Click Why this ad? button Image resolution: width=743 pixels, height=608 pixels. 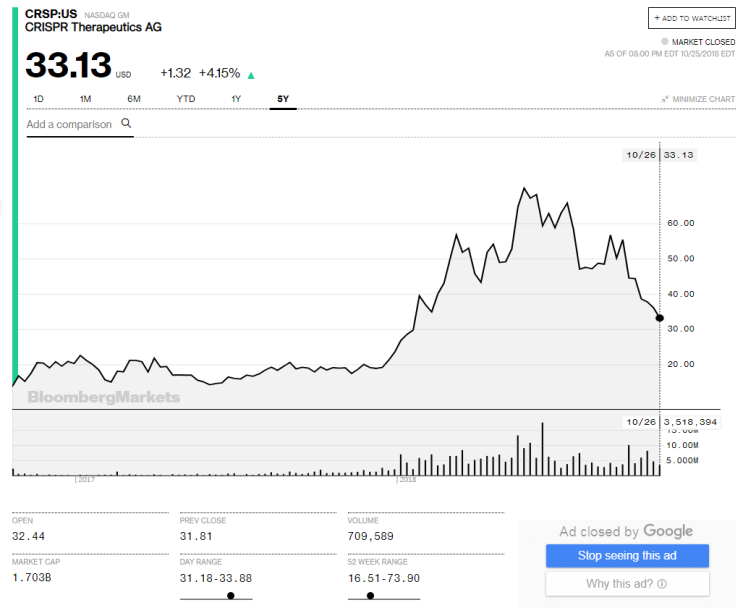coord(627,584)
